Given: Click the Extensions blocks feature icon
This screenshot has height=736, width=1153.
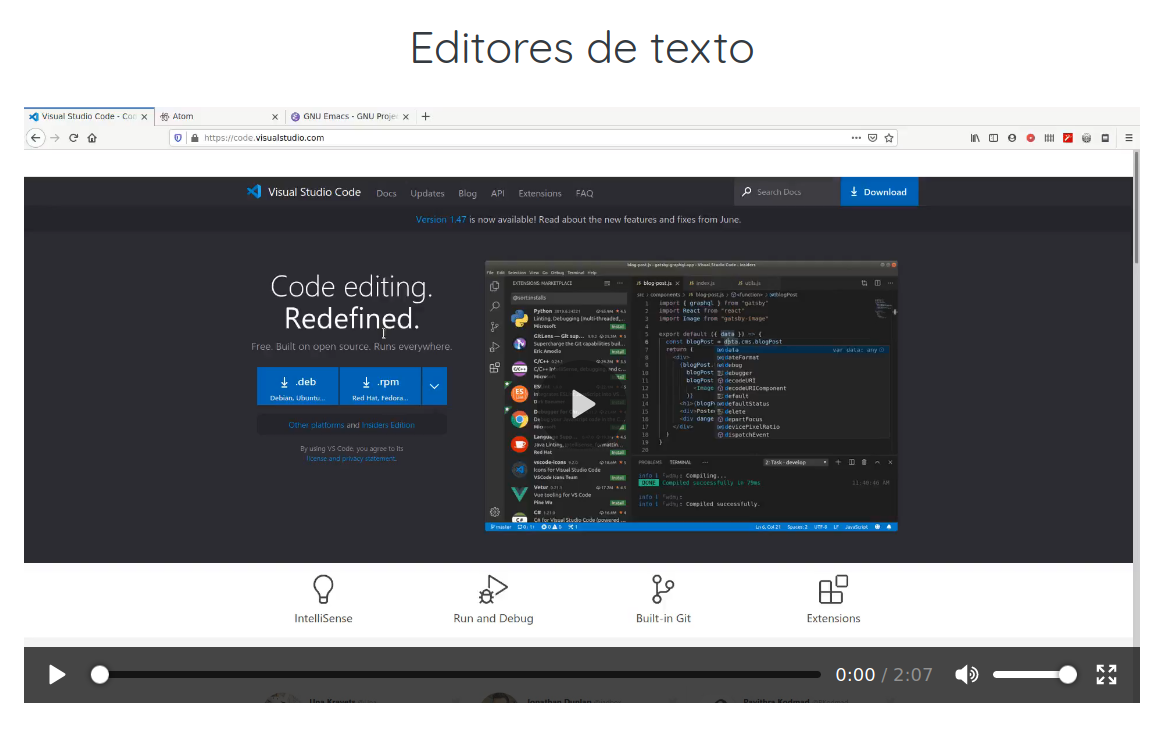Looking at the screenshot, I should pyautogui.click(x=833, y=589).
